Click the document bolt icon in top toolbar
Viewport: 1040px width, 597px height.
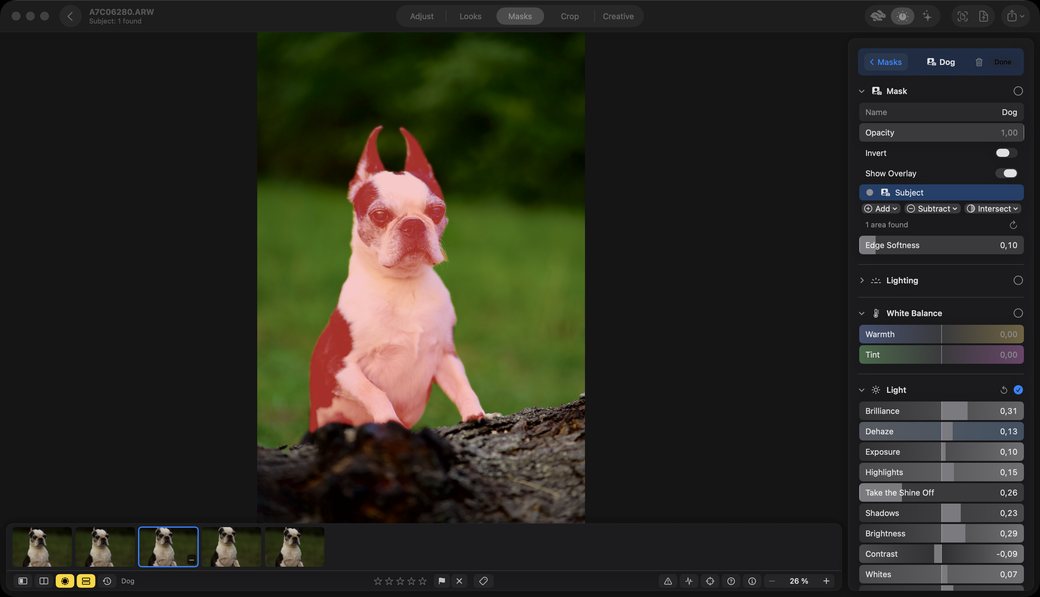(x=984, y=16)
